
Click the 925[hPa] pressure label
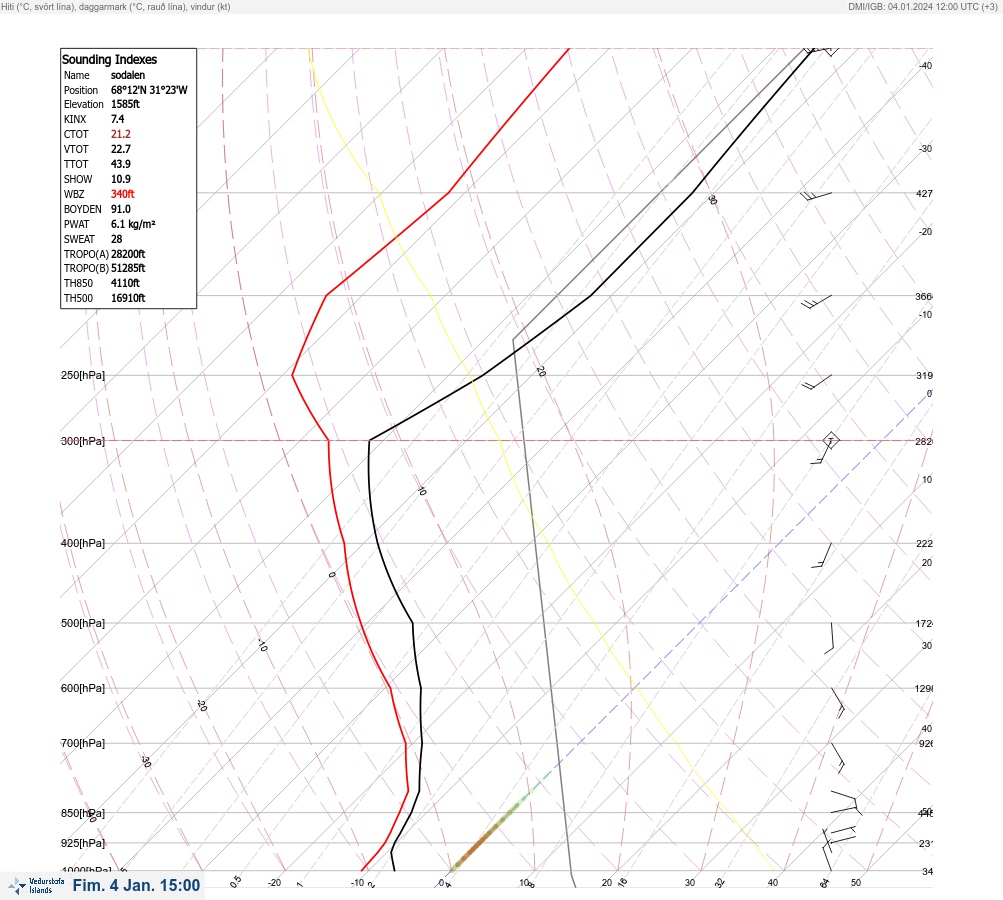pos(83,843)
